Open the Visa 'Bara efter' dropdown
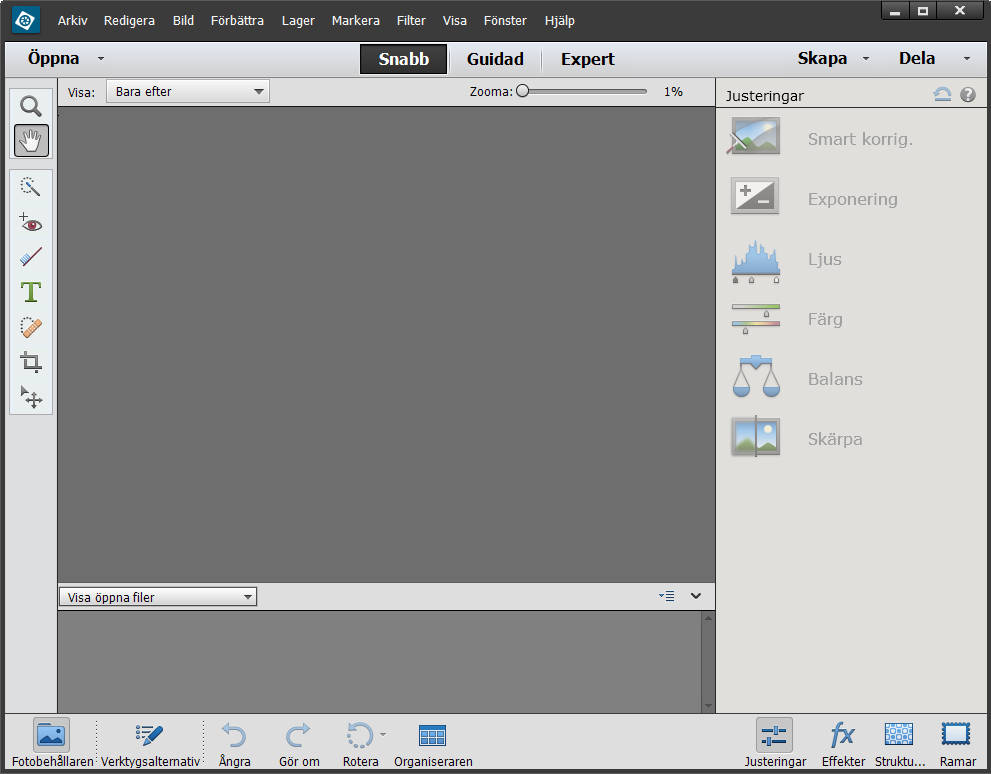The image size is (991, 774). (188, 92)
